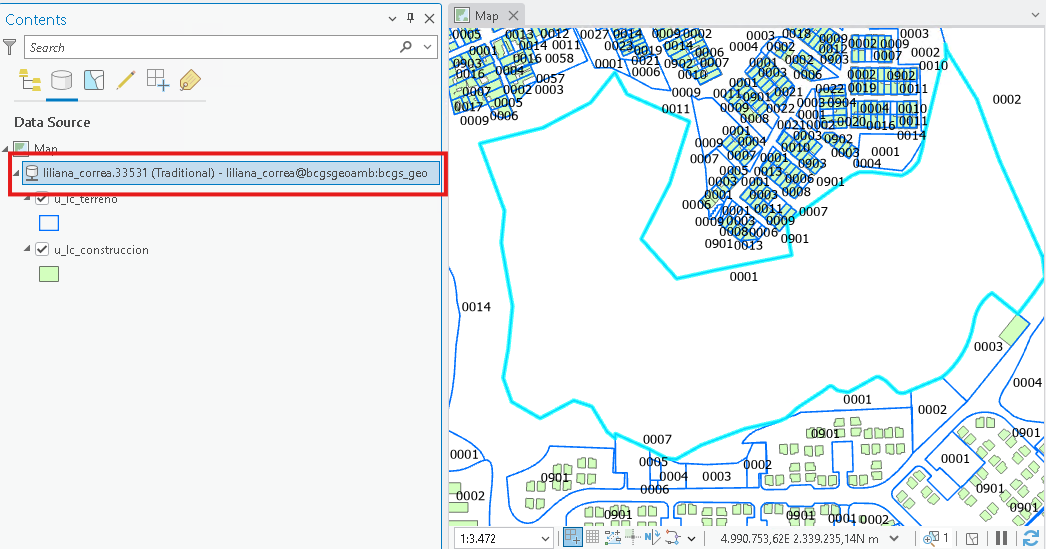Click the dynamic constraints path icon

[672, 537]
